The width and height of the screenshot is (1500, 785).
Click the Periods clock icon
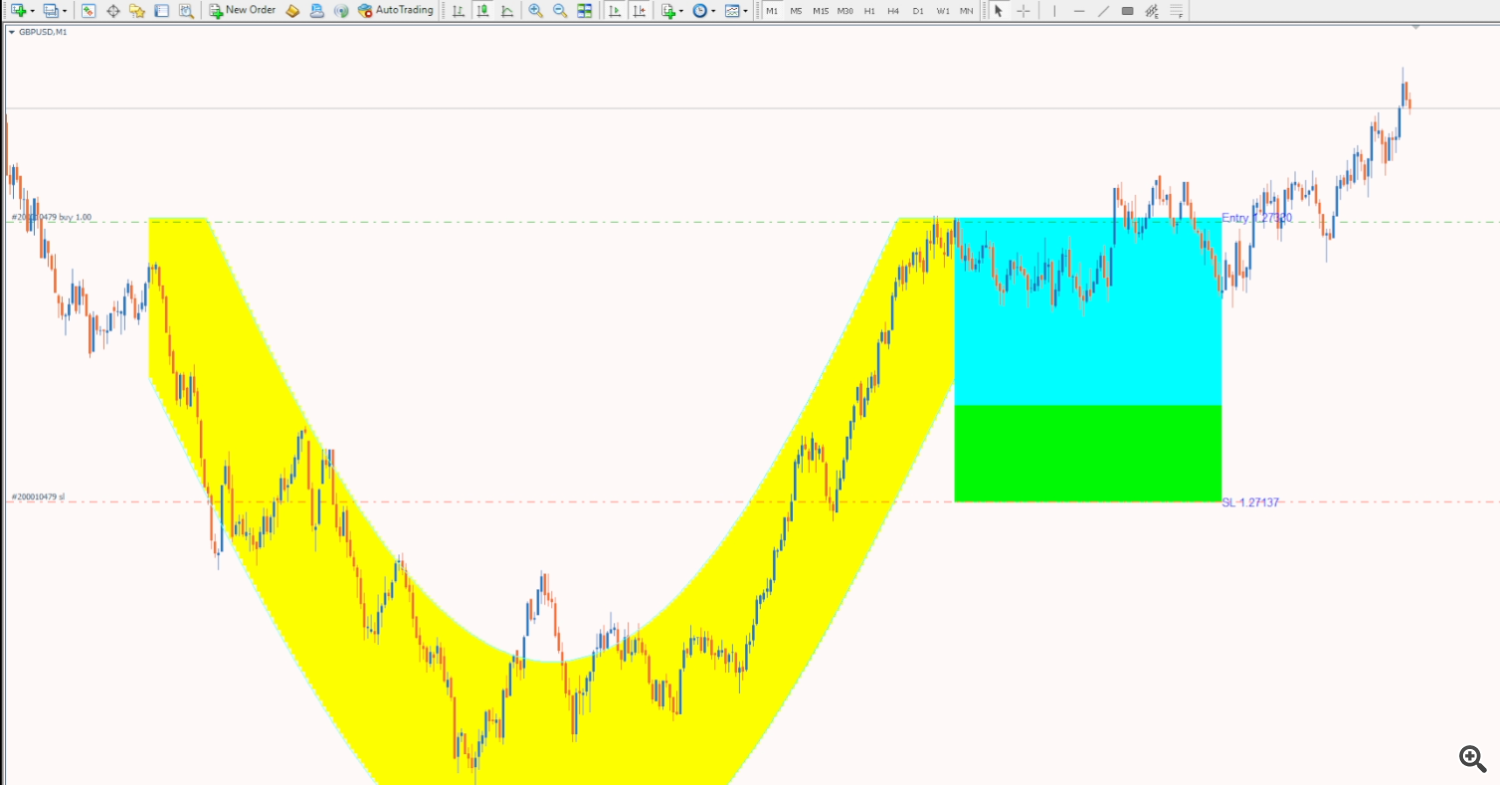point(699,10)
